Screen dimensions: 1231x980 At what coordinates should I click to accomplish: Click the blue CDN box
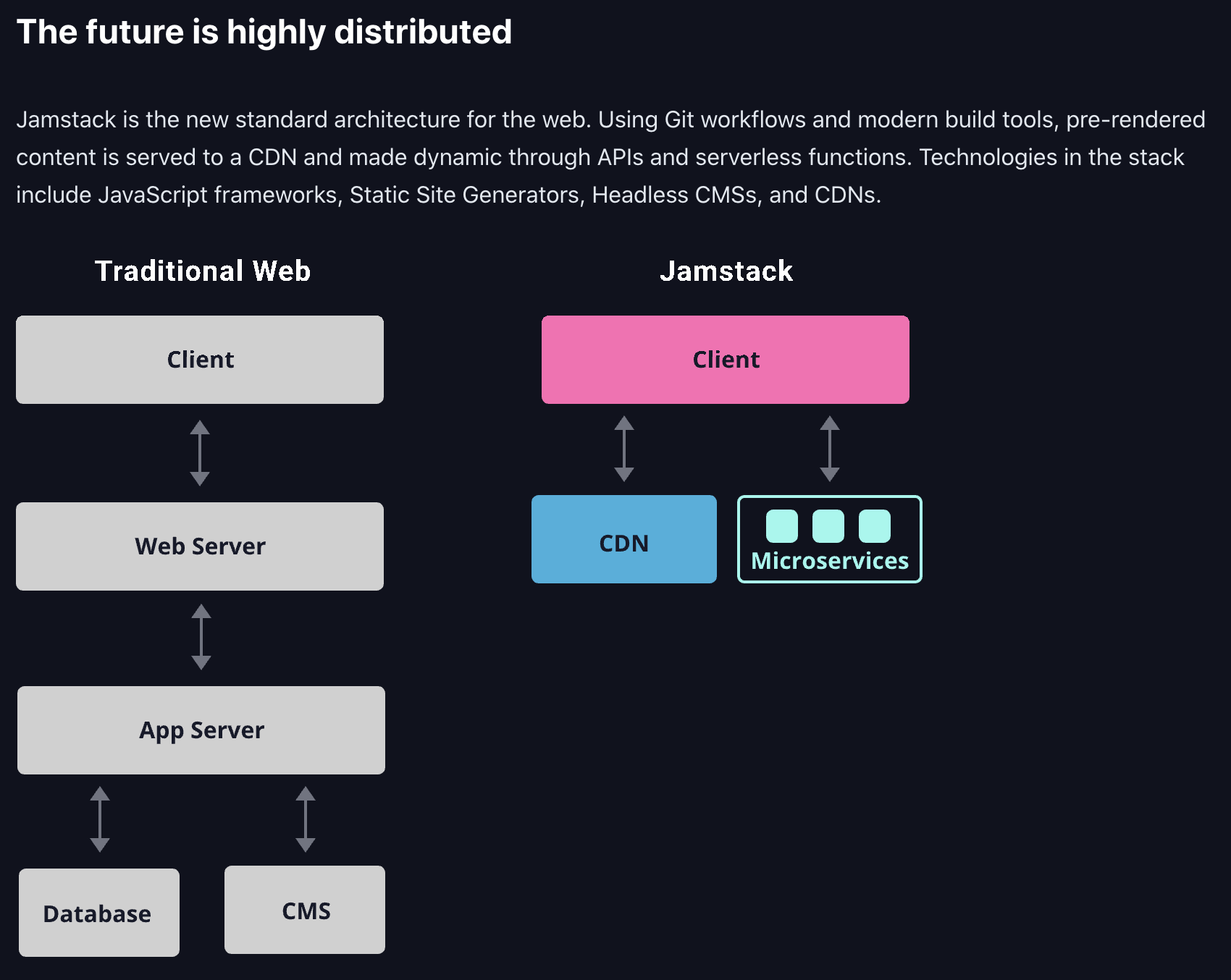624,539
